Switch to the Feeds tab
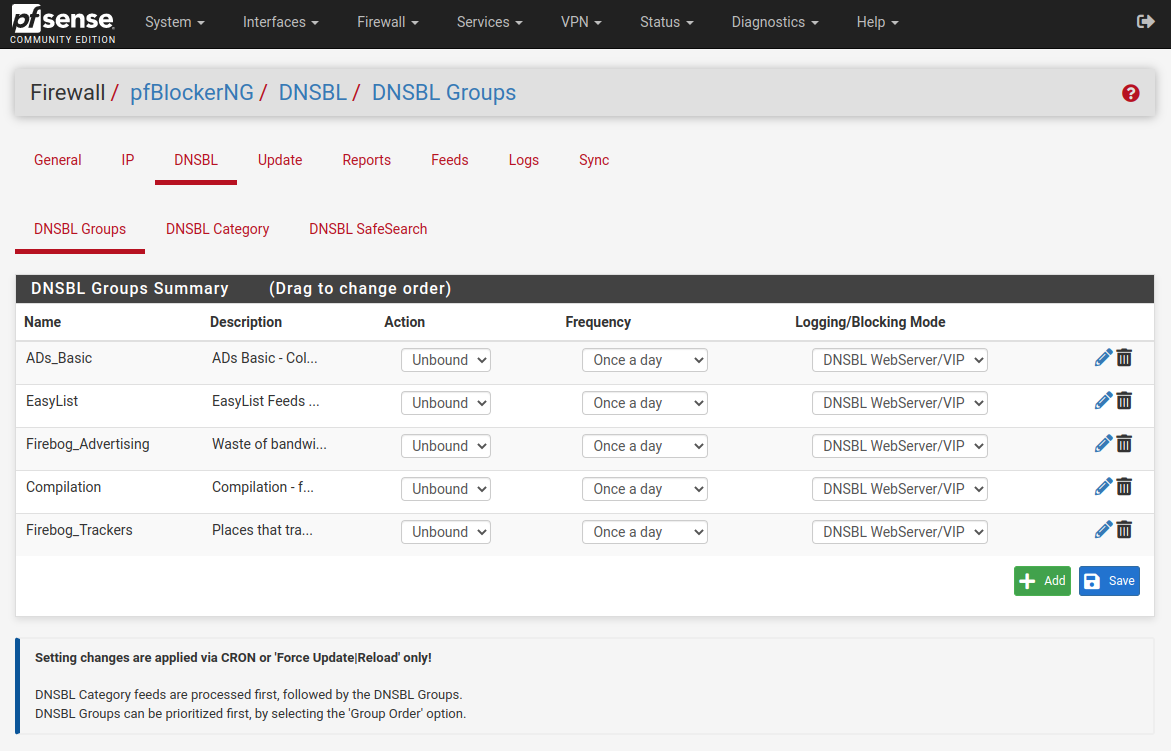The height and width of the screenshot is (751, 1171). point(450,161)
